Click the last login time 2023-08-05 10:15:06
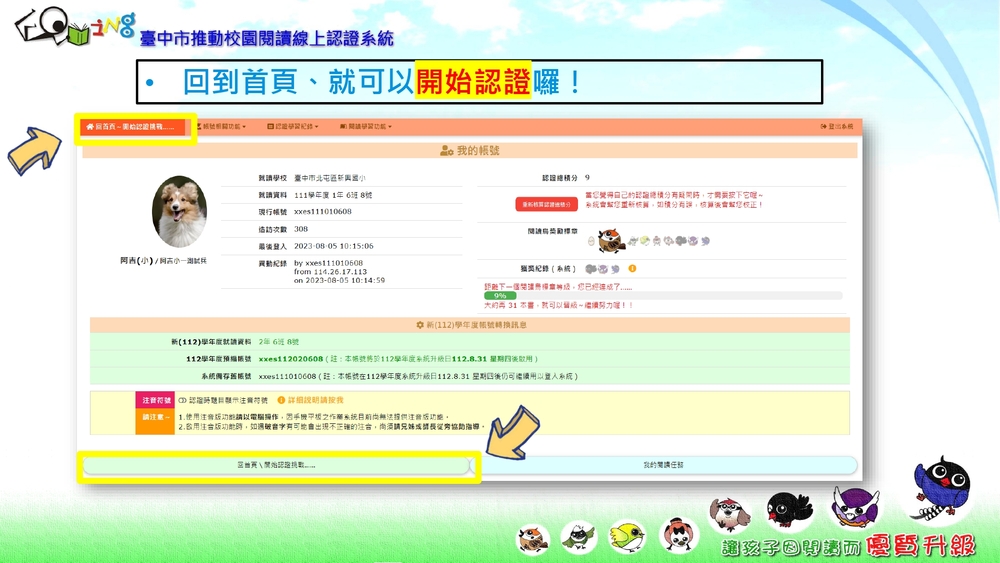 coord(334,246)
